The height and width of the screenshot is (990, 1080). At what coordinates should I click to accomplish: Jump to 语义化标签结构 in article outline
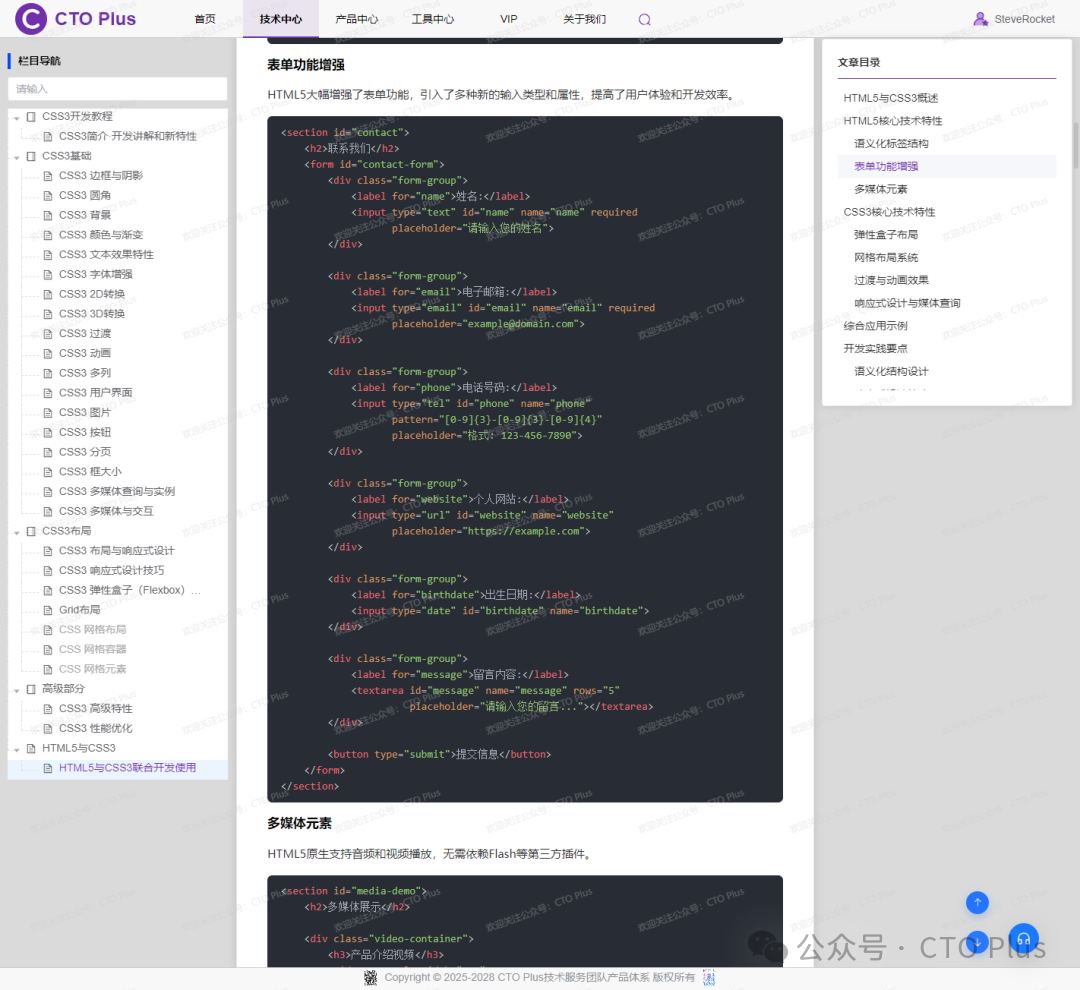pos(891,143)
